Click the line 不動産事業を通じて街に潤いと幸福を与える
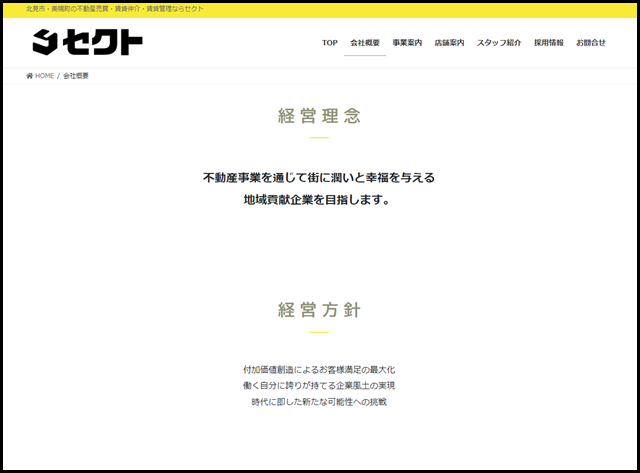 319,178
